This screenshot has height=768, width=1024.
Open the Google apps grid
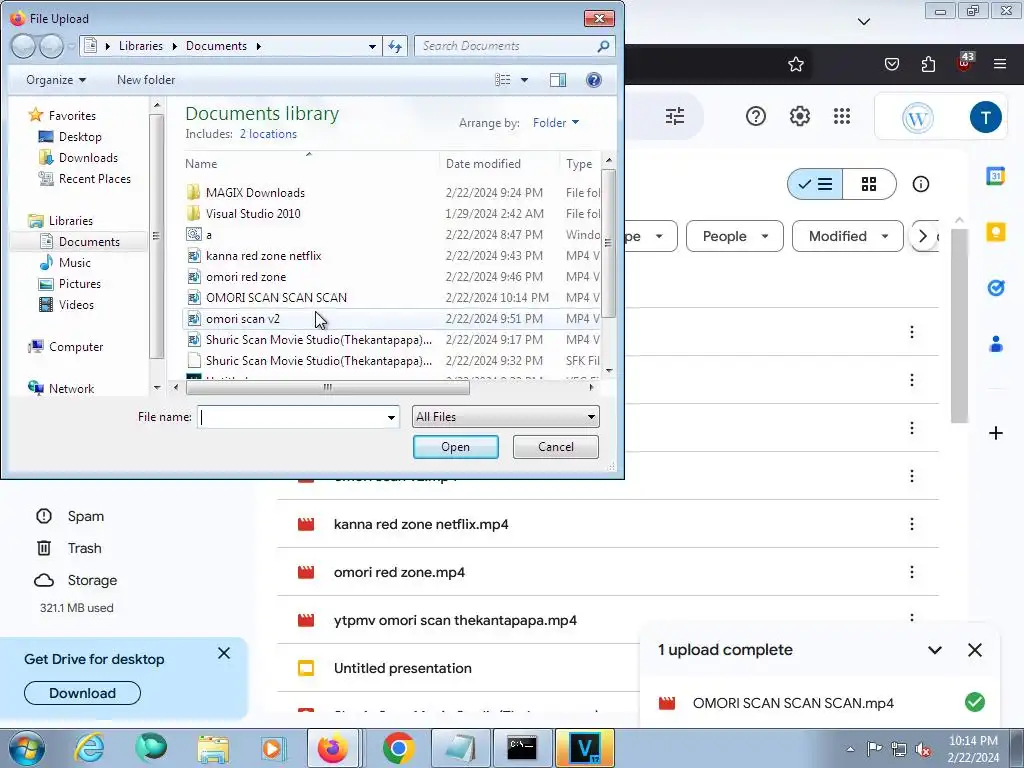click(842, 116)
